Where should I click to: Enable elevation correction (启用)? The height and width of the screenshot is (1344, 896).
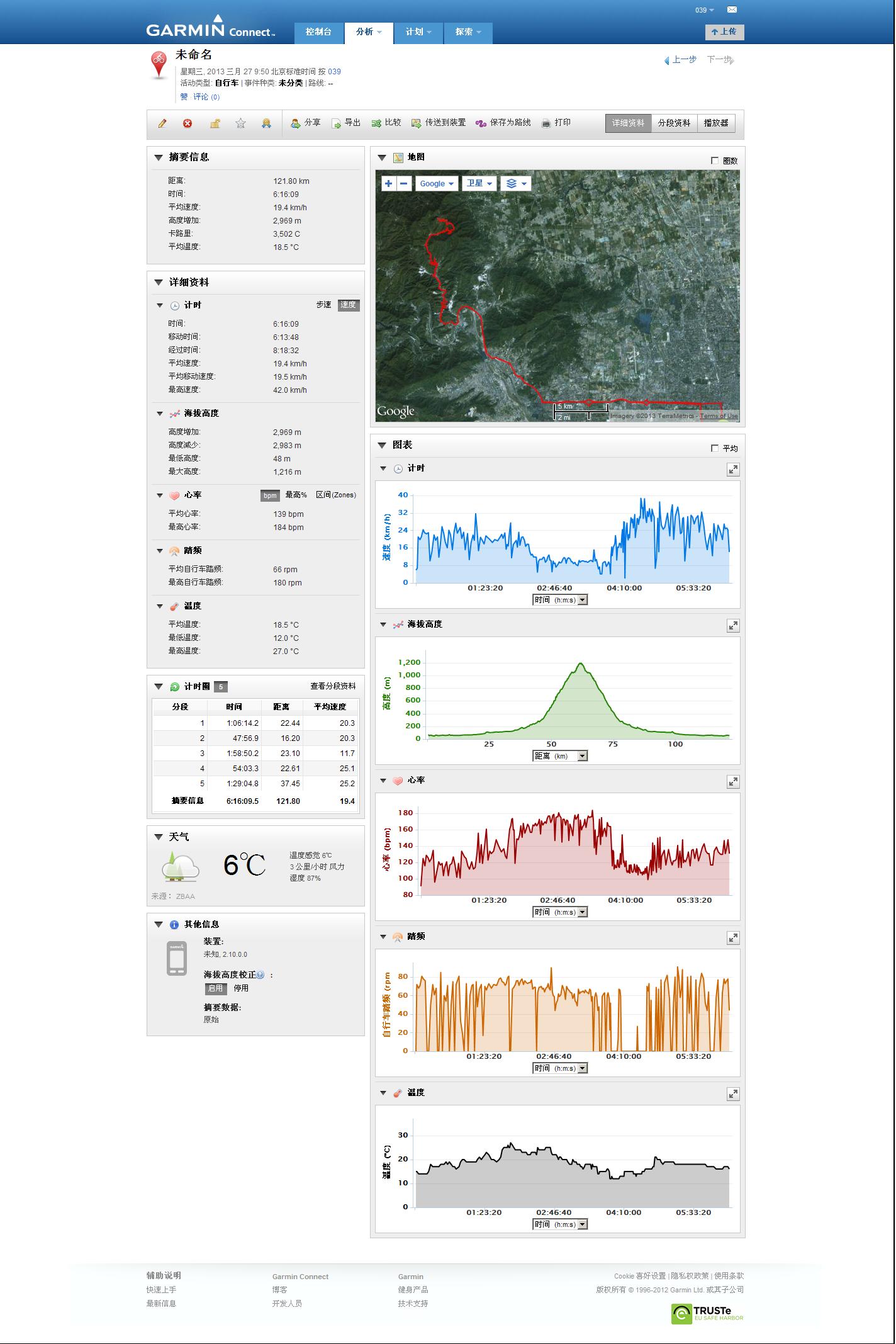(x=216, y=988)
